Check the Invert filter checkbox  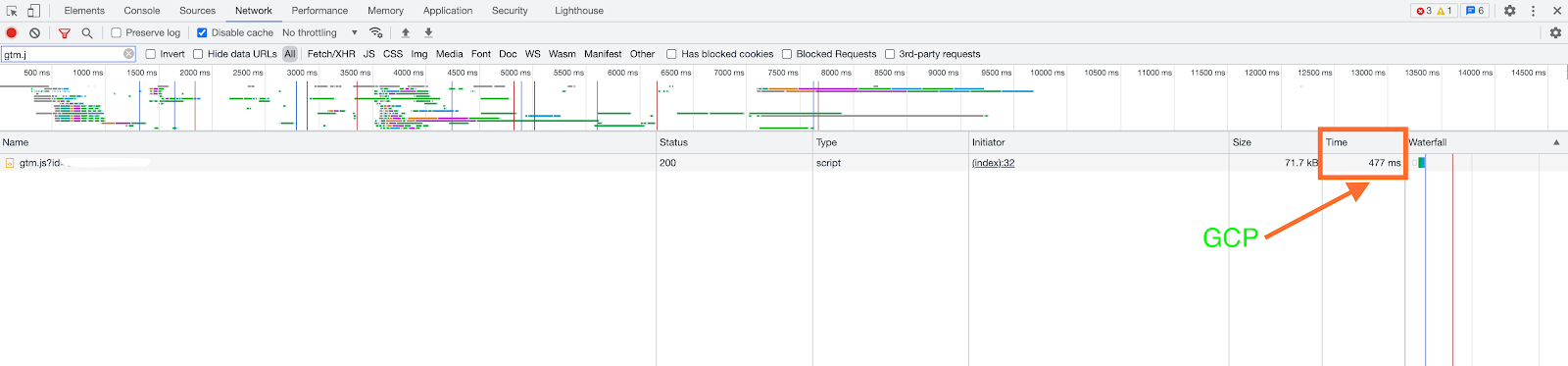coord(151,54)
